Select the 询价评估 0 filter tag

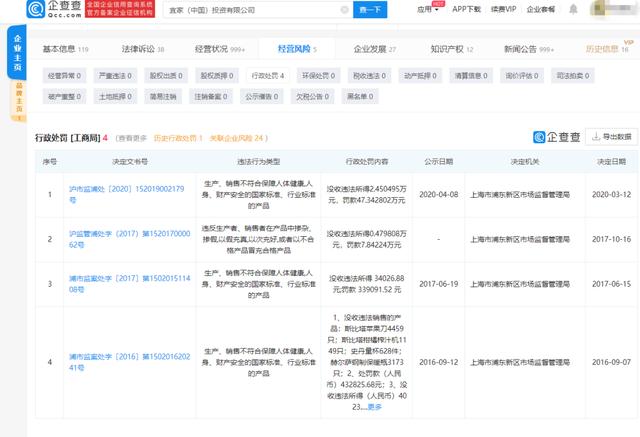[522, 75]
